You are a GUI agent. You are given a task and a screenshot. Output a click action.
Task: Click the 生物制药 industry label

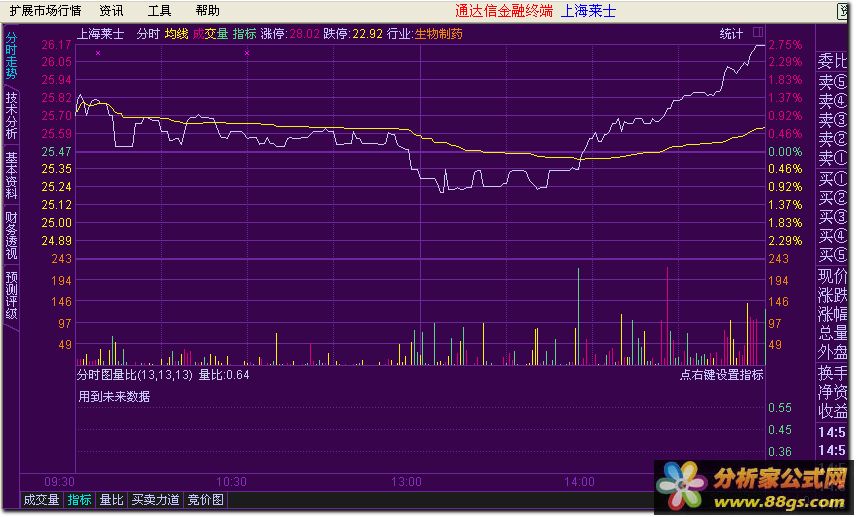tap(438, 34)
